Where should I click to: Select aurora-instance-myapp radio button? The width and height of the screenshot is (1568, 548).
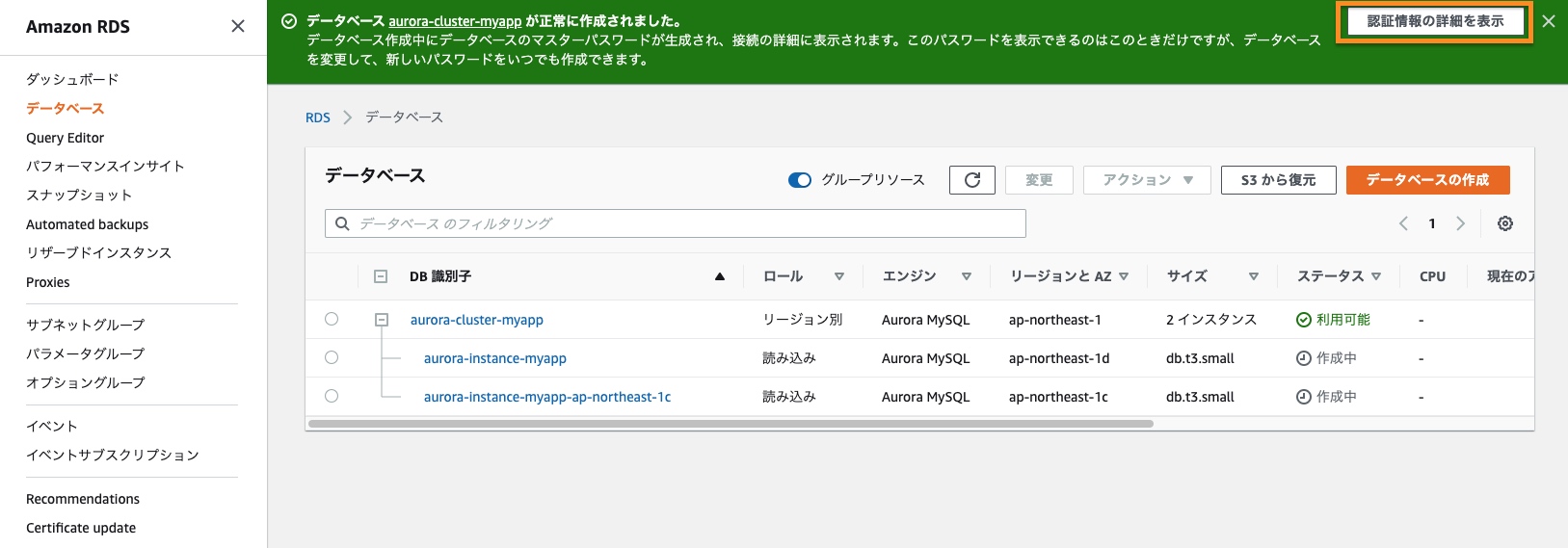332,357
